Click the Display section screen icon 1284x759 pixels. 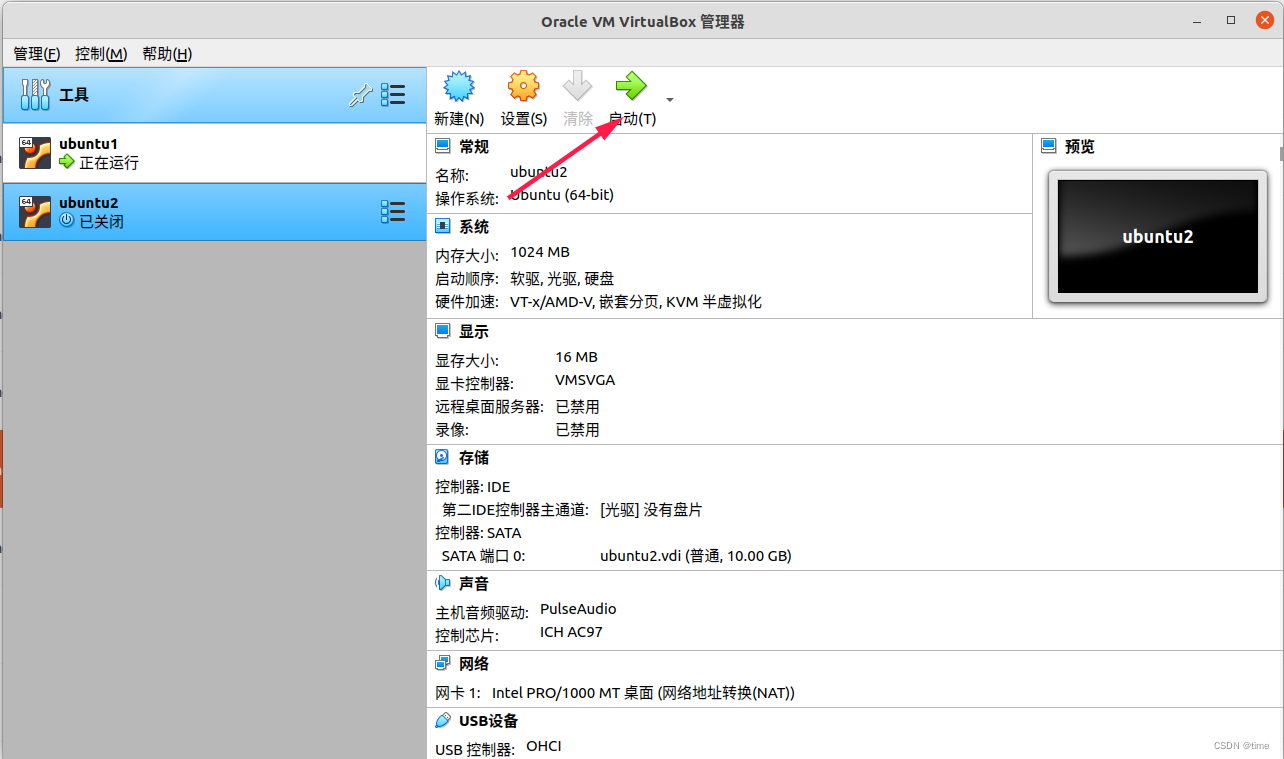click(x=443, y=331)
